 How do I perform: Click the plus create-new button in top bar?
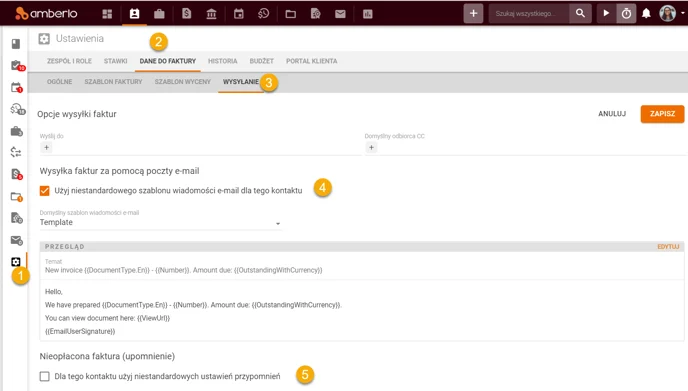click(473, 14)
